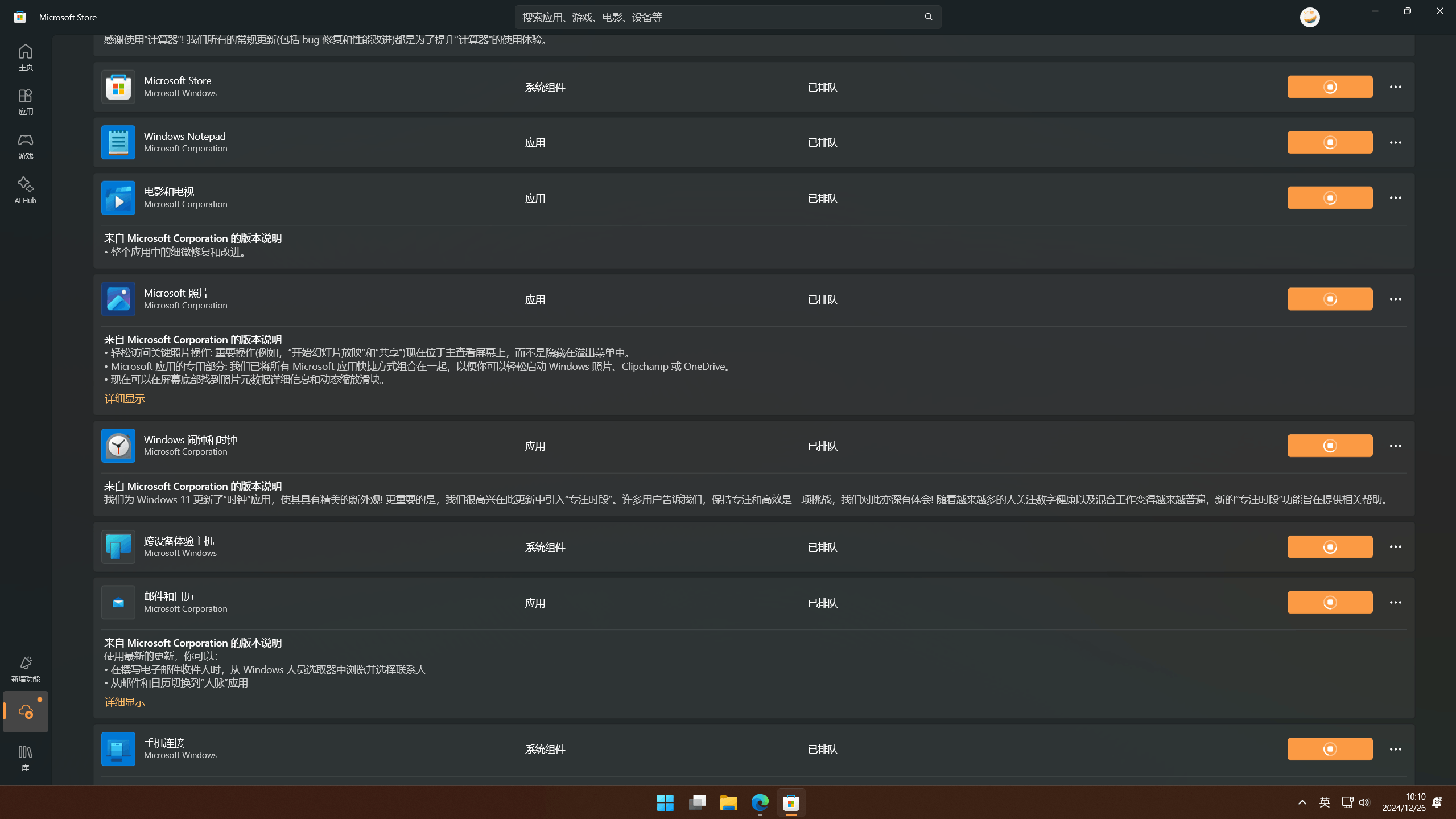The width and height of the screenshot is (1456, 819).
Task: Open the 应用 (Apps) sidebar section
Action: click(x=25, y=101)
